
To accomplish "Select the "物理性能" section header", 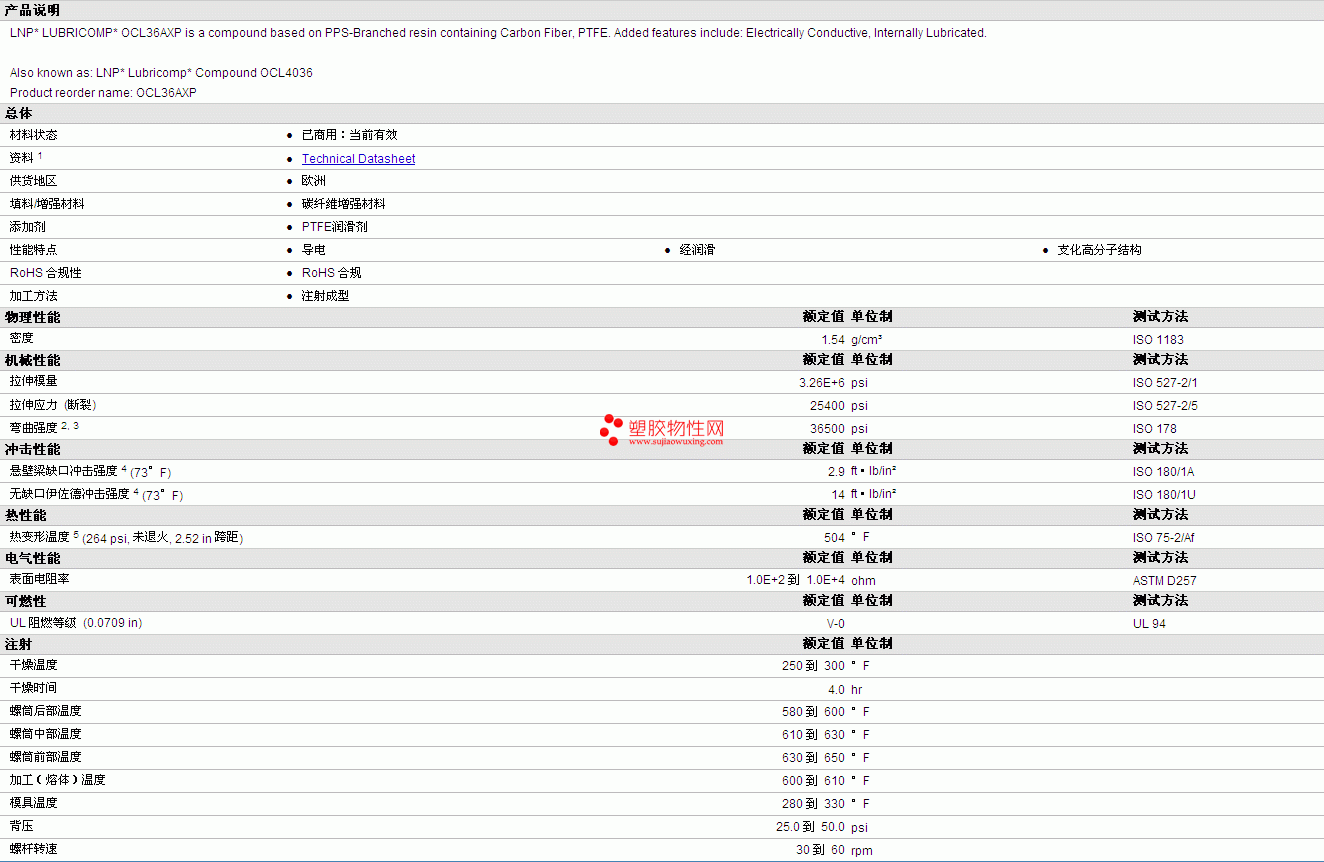I will coord(33,317).
